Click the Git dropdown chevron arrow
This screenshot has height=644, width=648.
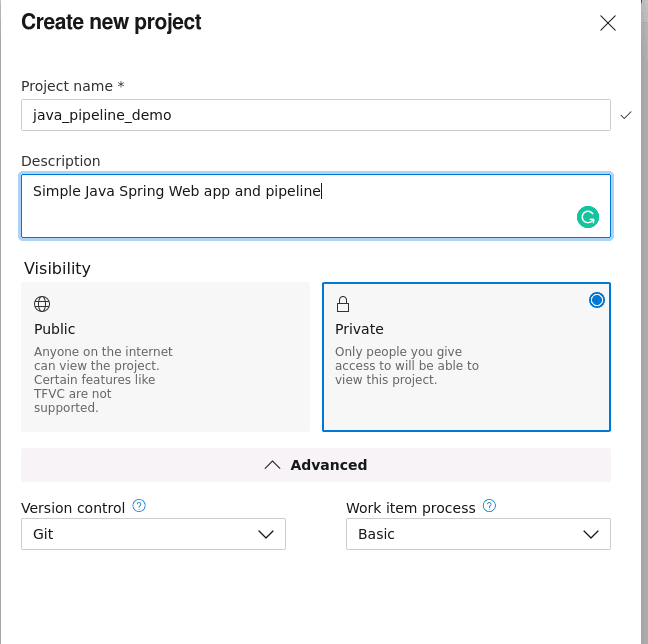coord(266,534)
